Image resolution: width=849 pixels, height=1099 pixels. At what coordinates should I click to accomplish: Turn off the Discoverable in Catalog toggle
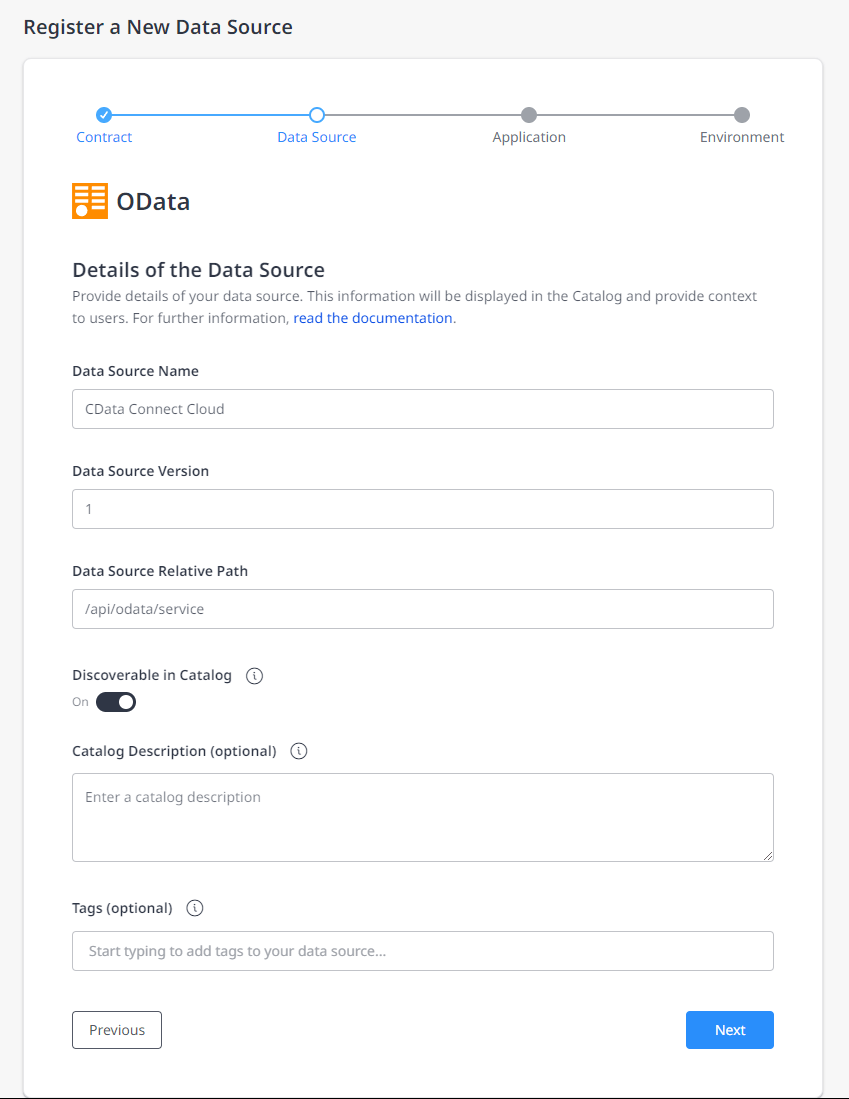(x=116, y=702)
